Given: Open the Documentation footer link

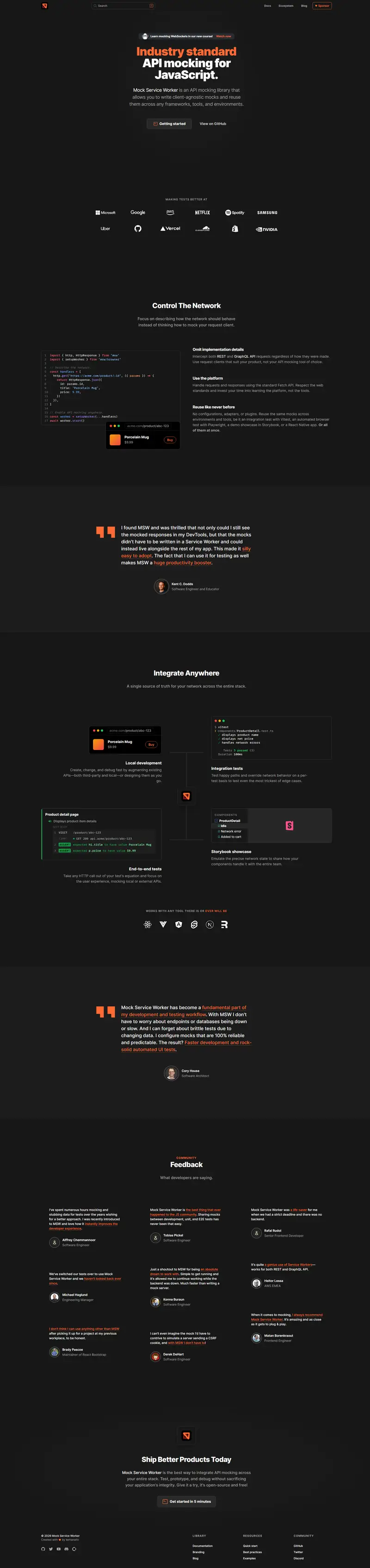Looking at the screenshot, I should pyautogui.click(x=203, y=1545).
